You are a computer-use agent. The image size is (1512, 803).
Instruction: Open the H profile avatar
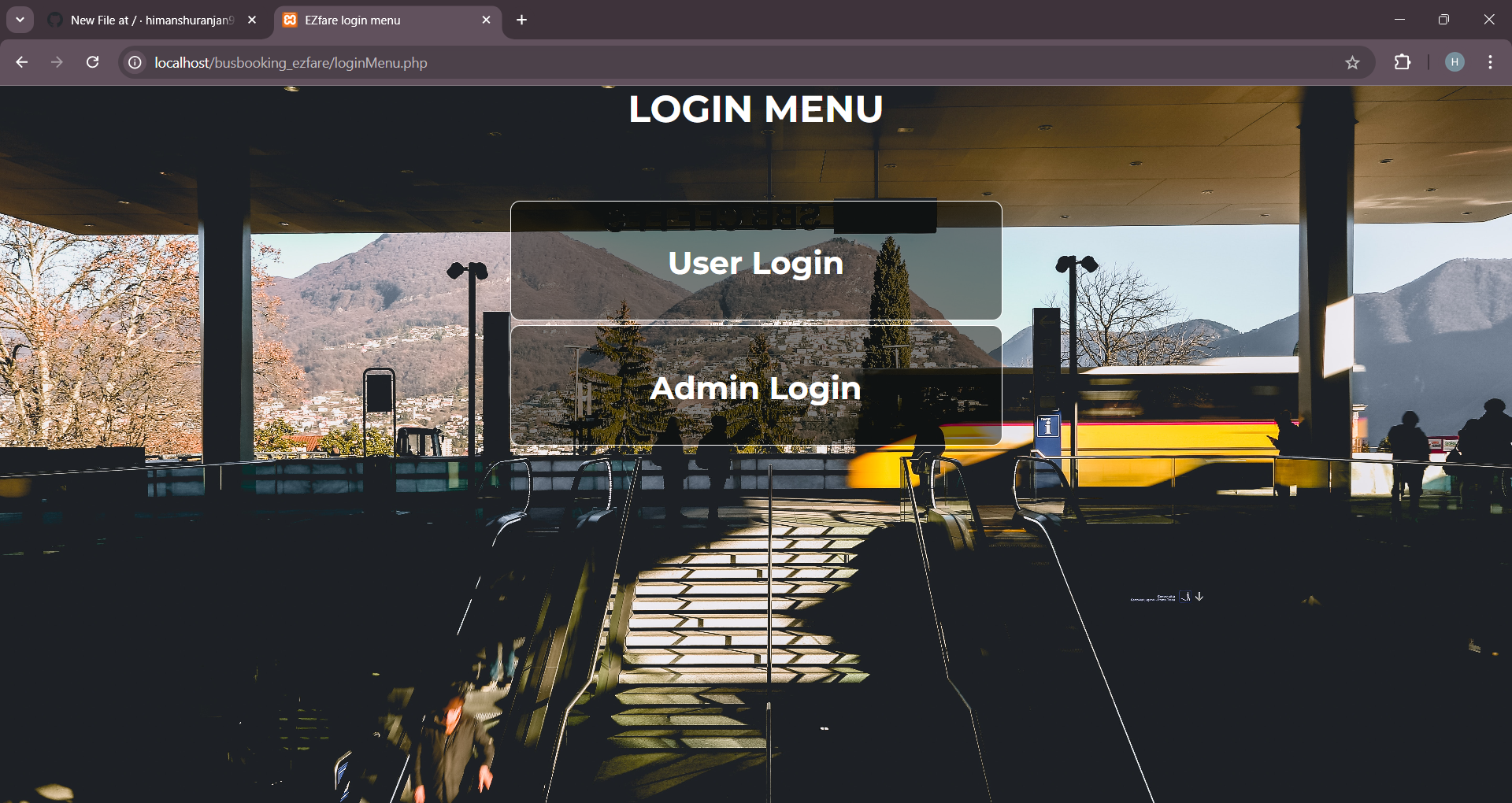tap(1455, 62)
